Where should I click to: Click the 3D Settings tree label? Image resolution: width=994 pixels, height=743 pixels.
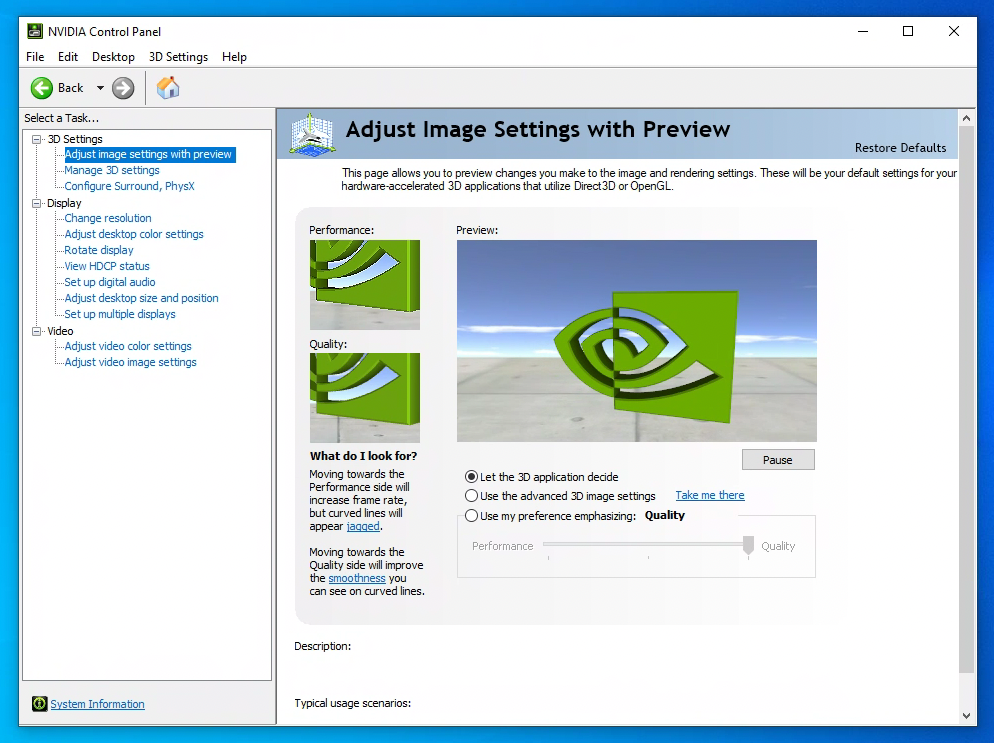click(75, 139)
